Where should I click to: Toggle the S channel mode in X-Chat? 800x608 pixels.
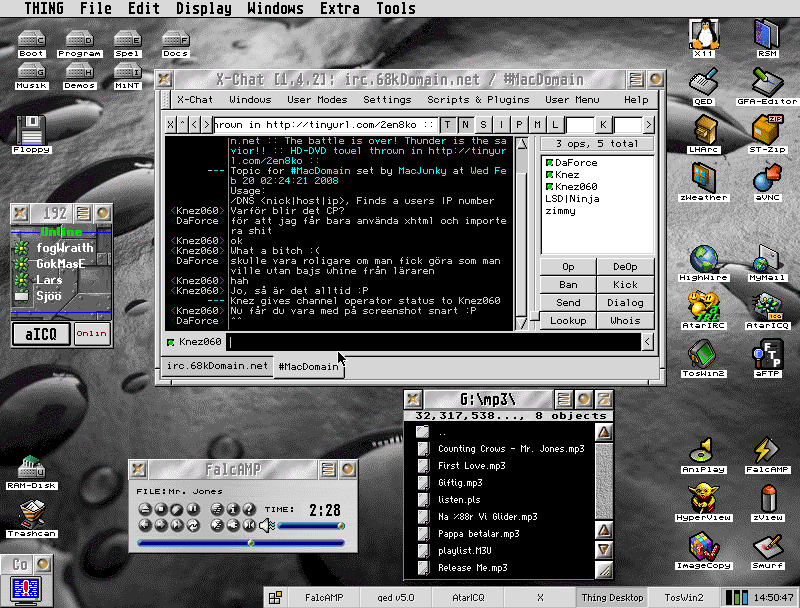pyautogui.click(x=483, y=124)
